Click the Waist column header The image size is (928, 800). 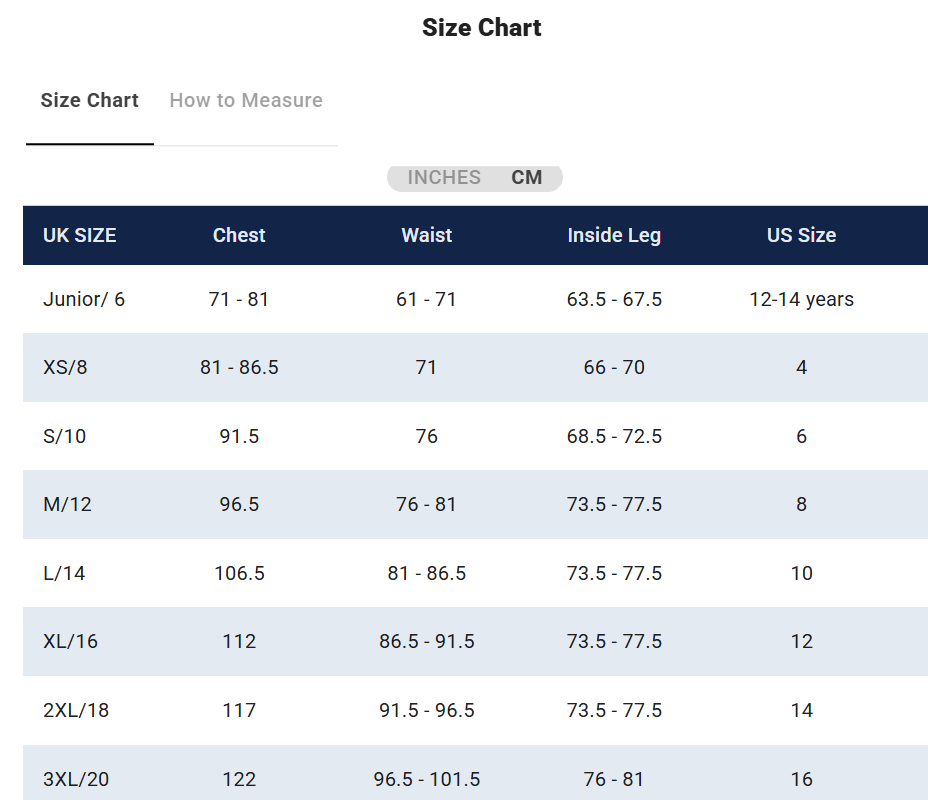(427, 236)
